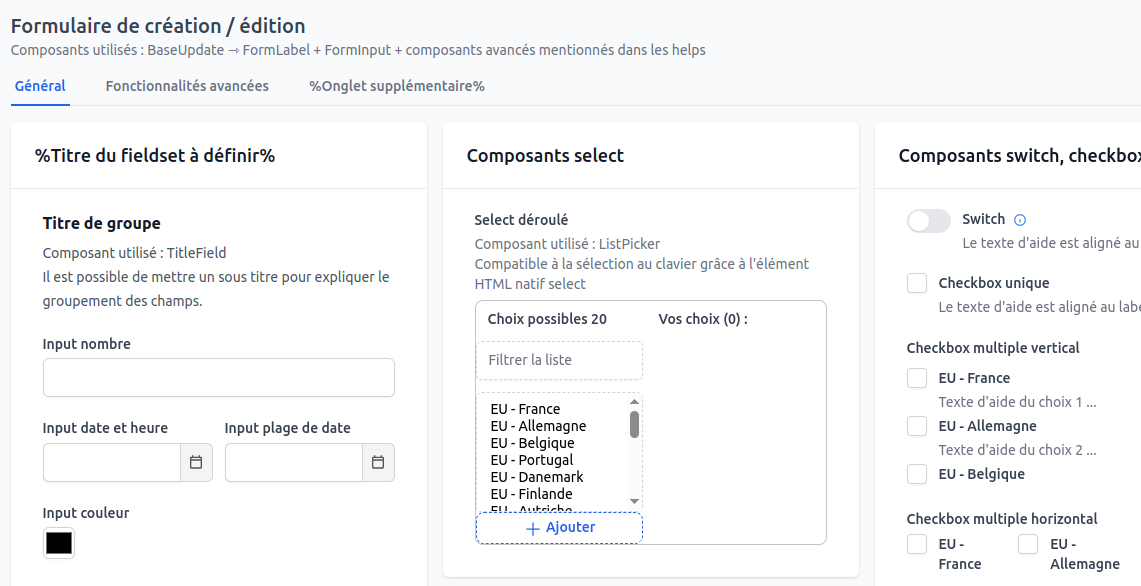The height and width of the screenshot is (586, 1141).
Task: Open the %Onglet supplémentaire% tab
Action: 397,86
